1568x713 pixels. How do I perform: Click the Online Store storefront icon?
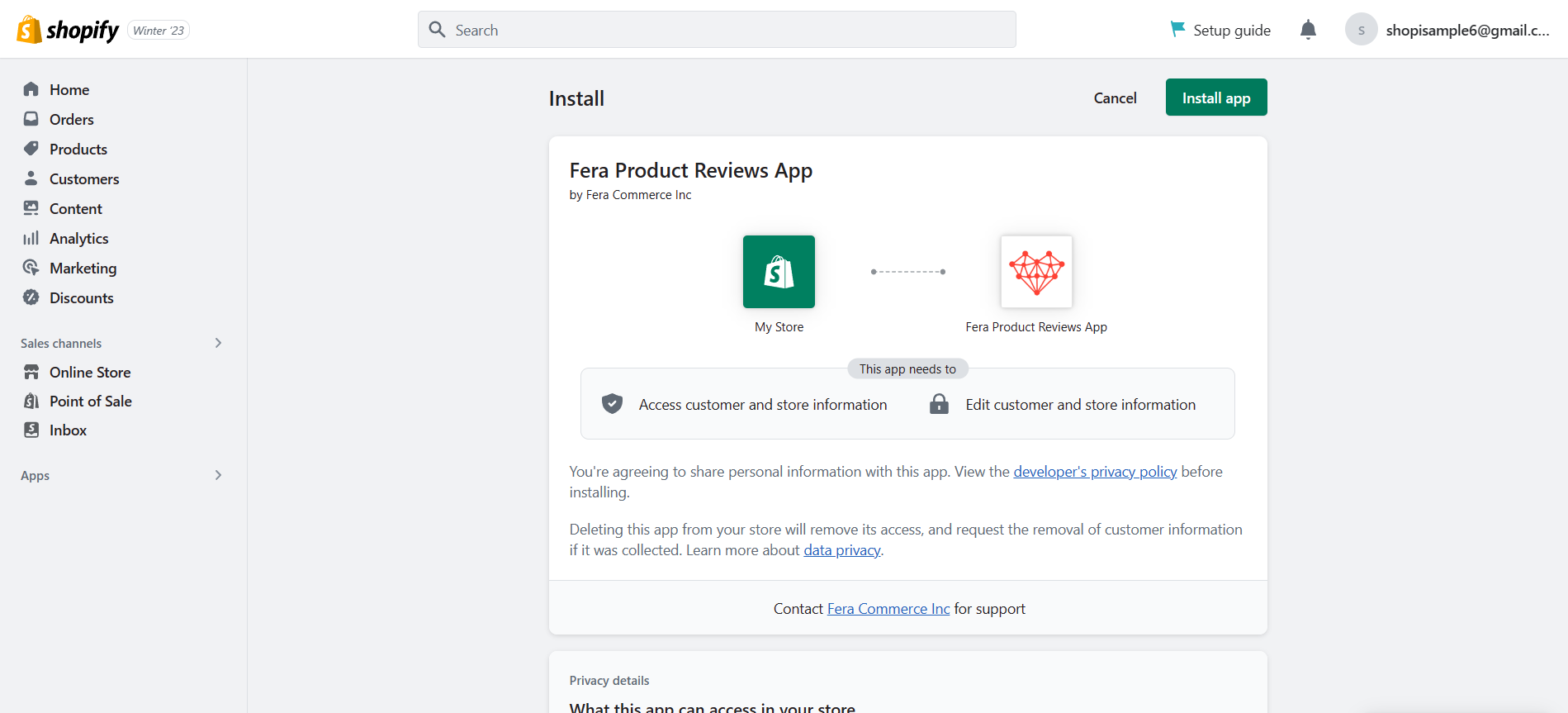[31, 372]
